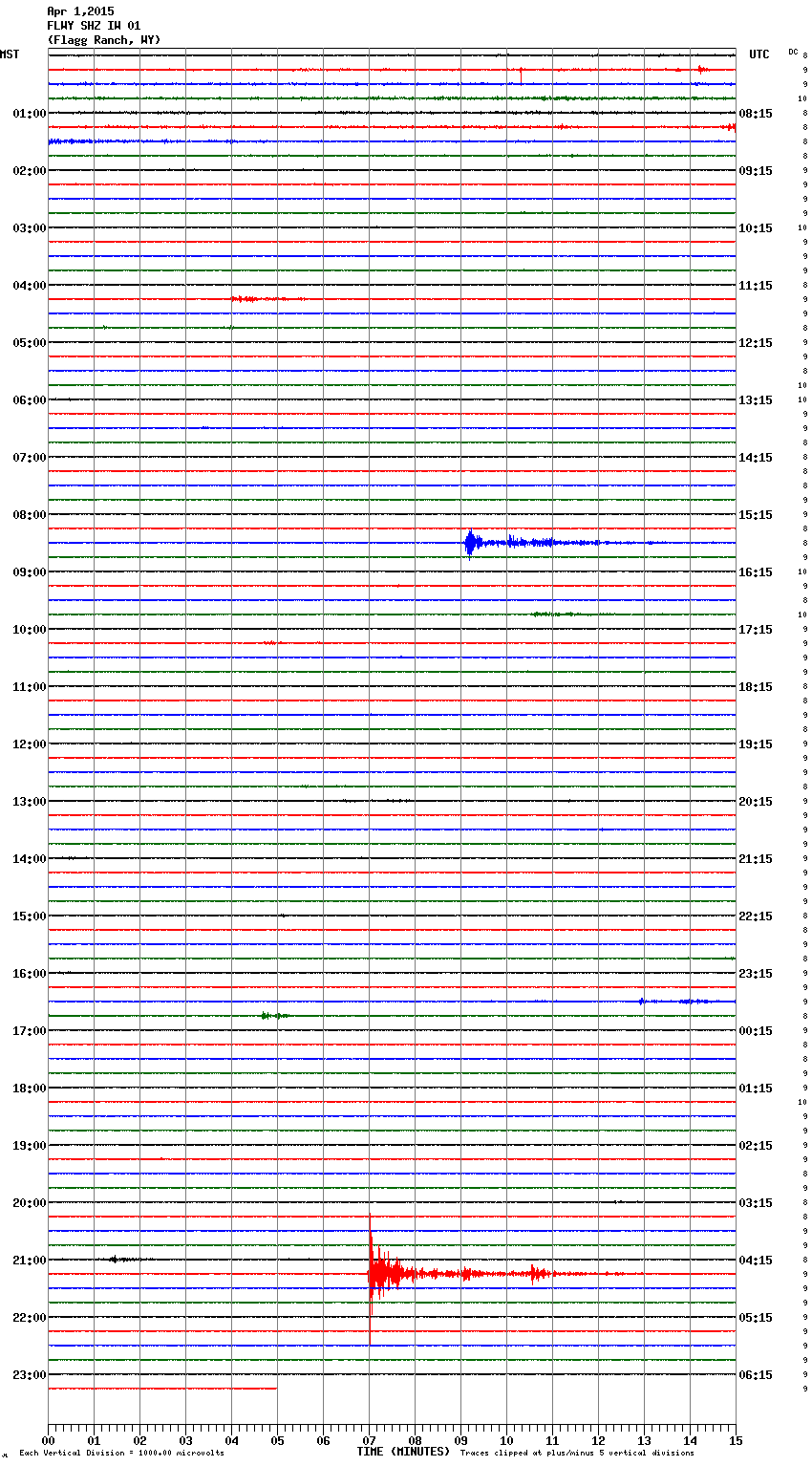This screenshot has height=1466, width=812.
Task: Click the '00' minute tick label
Action: click(48, 1440)
